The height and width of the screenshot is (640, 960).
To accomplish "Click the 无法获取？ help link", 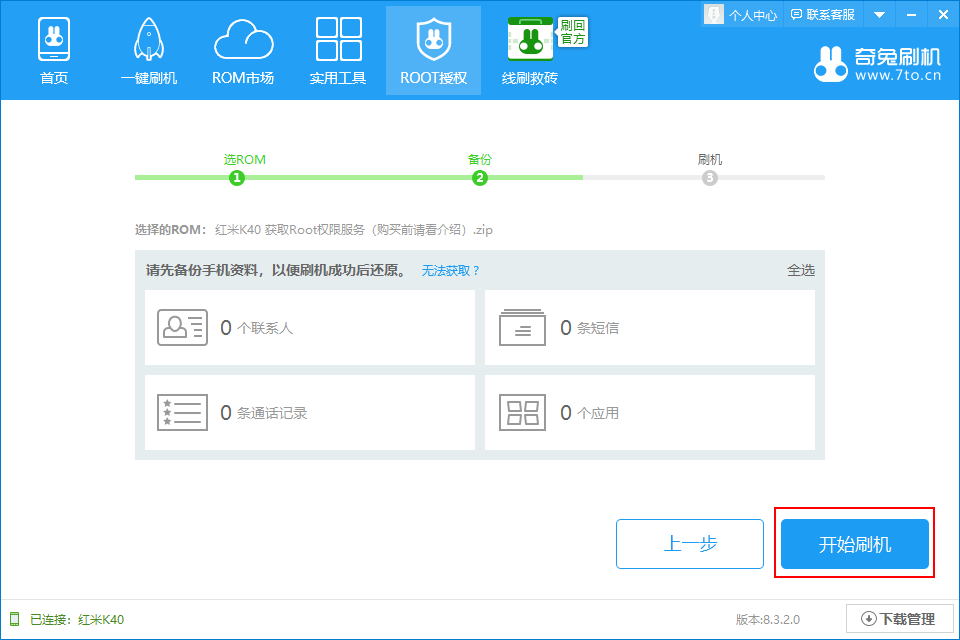I will [450, 271].
